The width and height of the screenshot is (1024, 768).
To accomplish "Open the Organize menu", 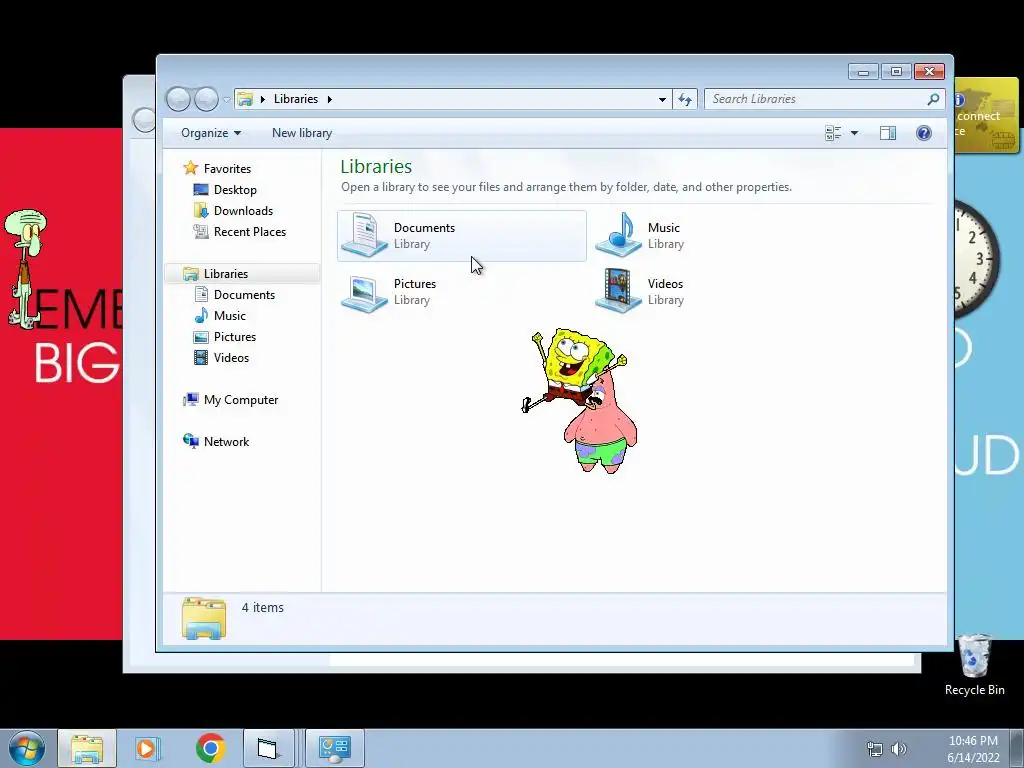I will tap(211, 133).
